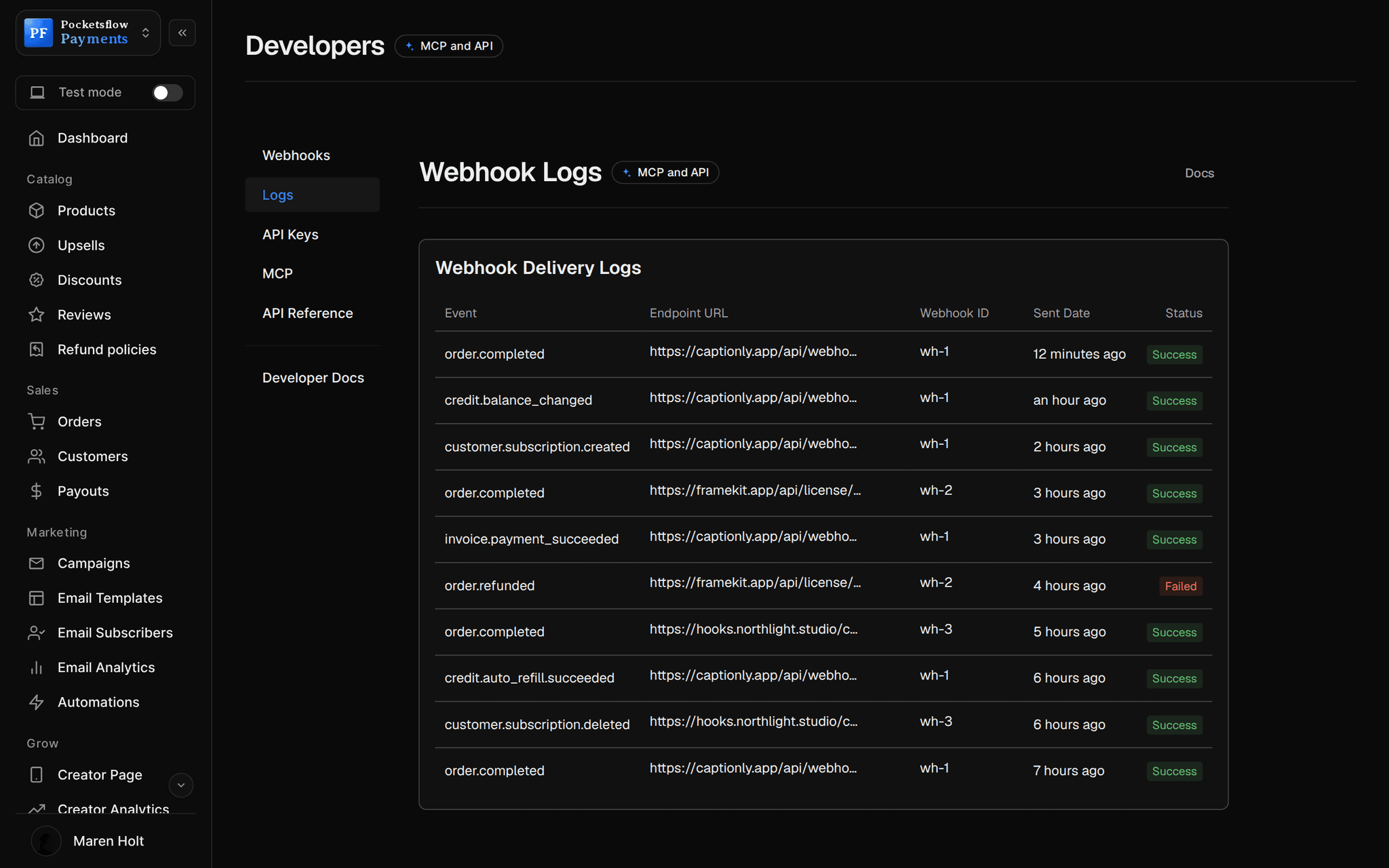Click the Automations lightning icon
1389x868 pixels.
[x=37, y=702]
